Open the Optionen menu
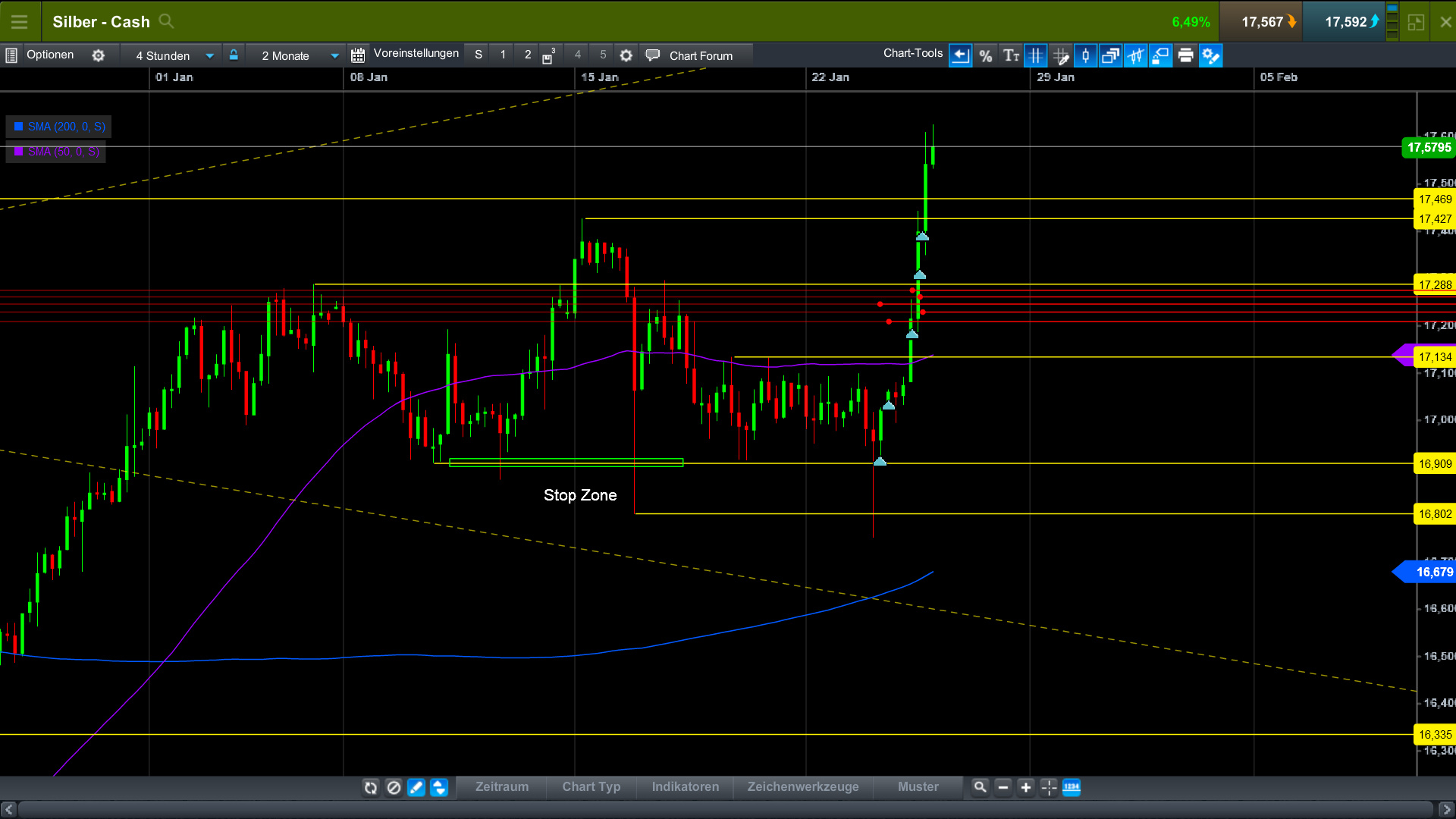Image resolution: width=1456 pixels, height=819 pixels. point(50,55)
